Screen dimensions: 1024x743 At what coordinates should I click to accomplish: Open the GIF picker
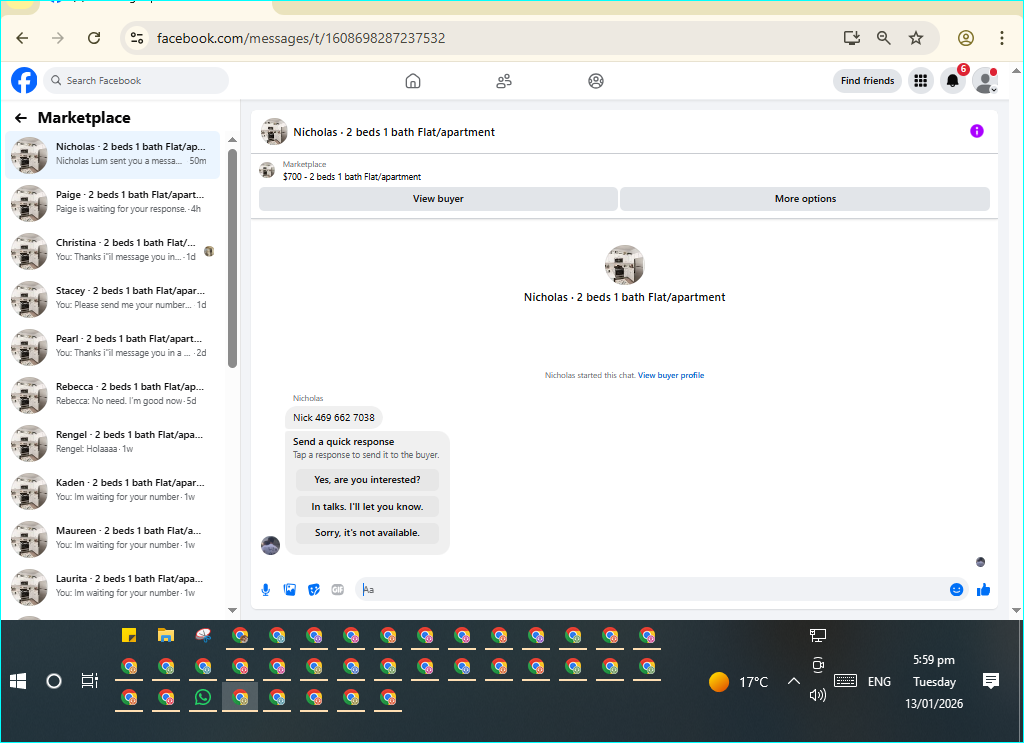pyautogui.click(x=338, y=590)
